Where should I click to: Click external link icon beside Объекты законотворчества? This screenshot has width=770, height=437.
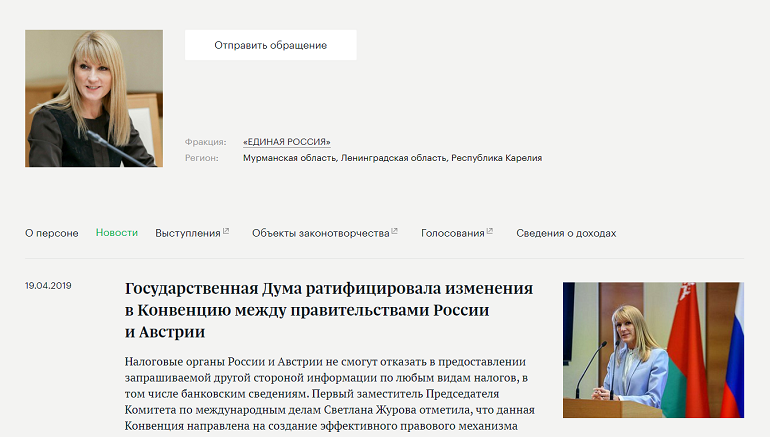point(395,232)
